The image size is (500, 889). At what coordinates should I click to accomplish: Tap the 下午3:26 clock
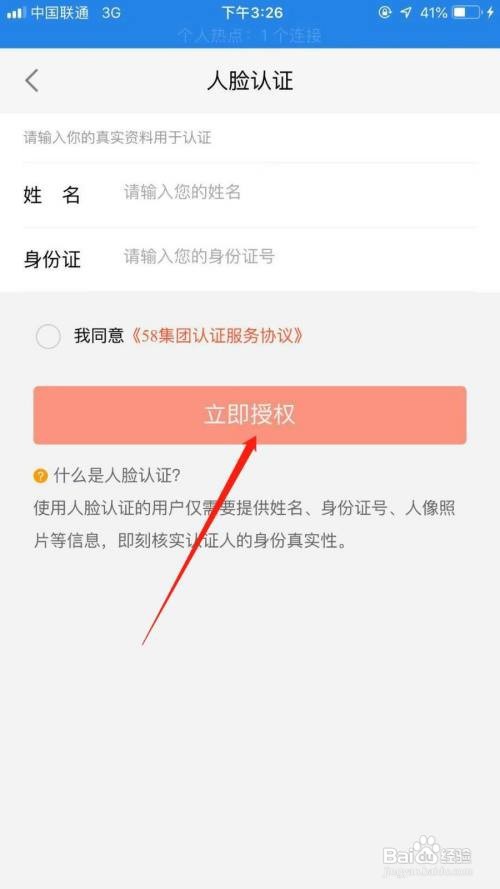(252, 12)
